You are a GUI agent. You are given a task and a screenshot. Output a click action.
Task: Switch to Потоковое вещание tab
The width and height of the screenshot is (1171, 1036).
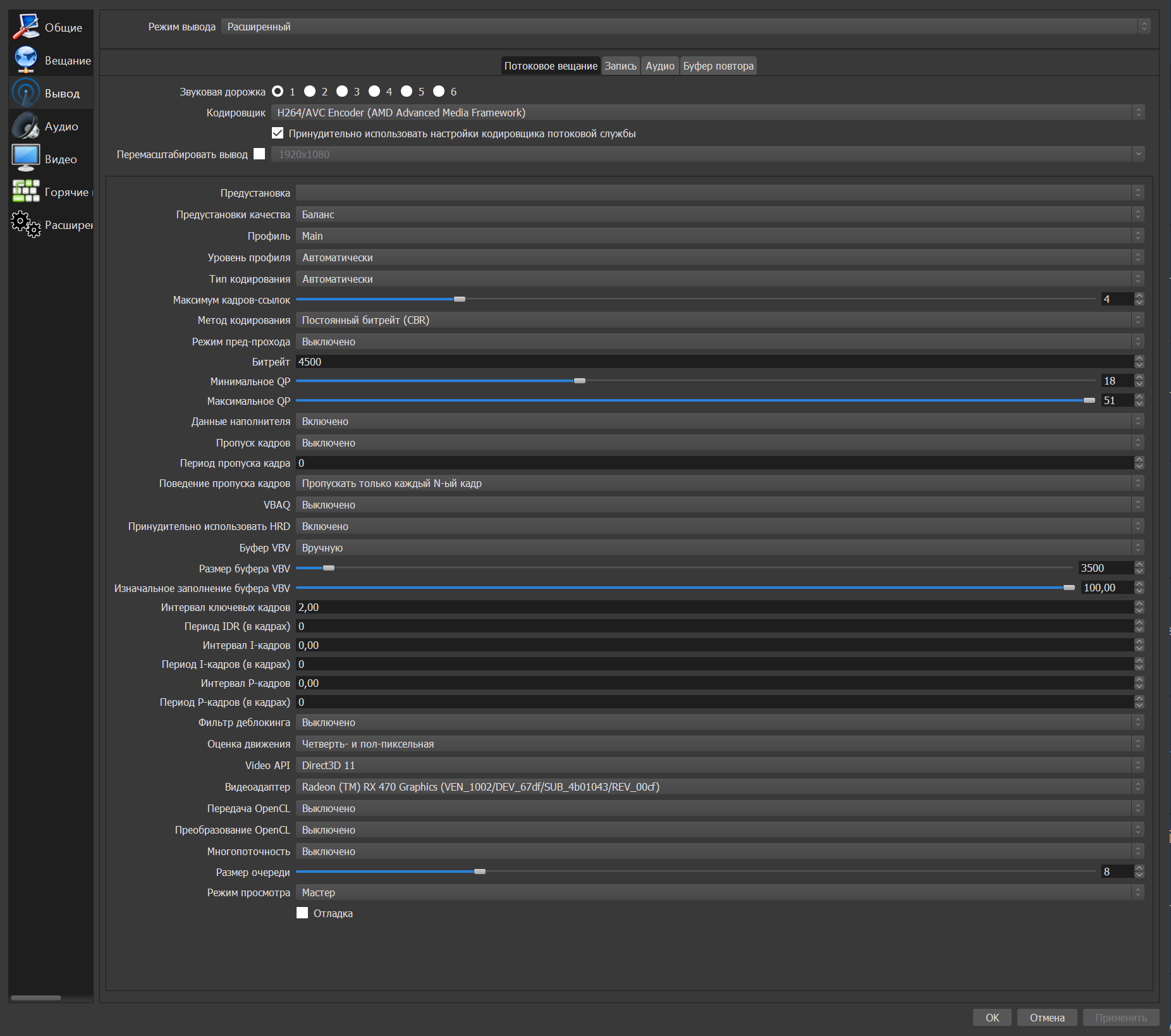click(551, 66)
